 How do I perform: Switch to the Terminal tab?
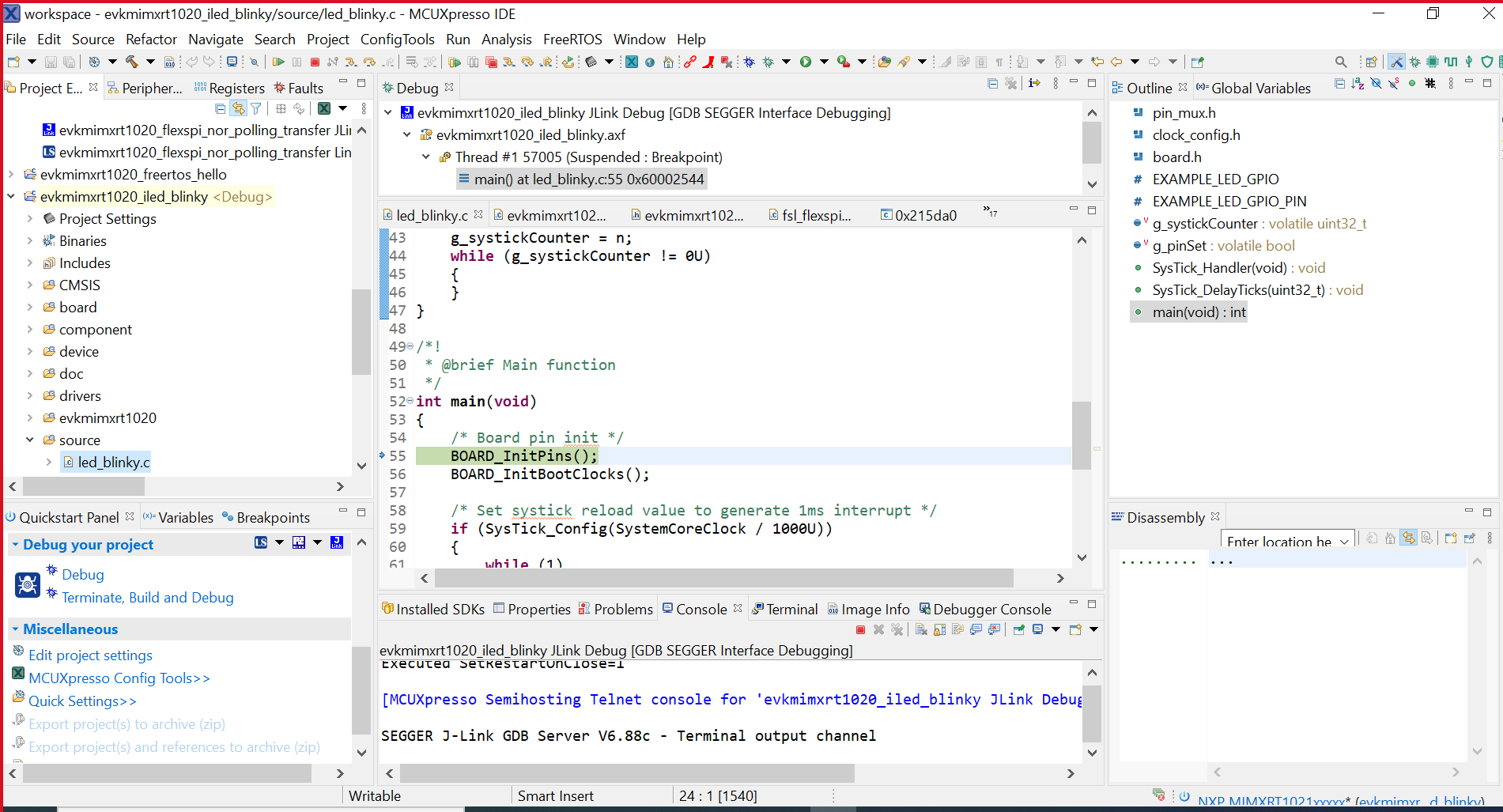[793, 609]
